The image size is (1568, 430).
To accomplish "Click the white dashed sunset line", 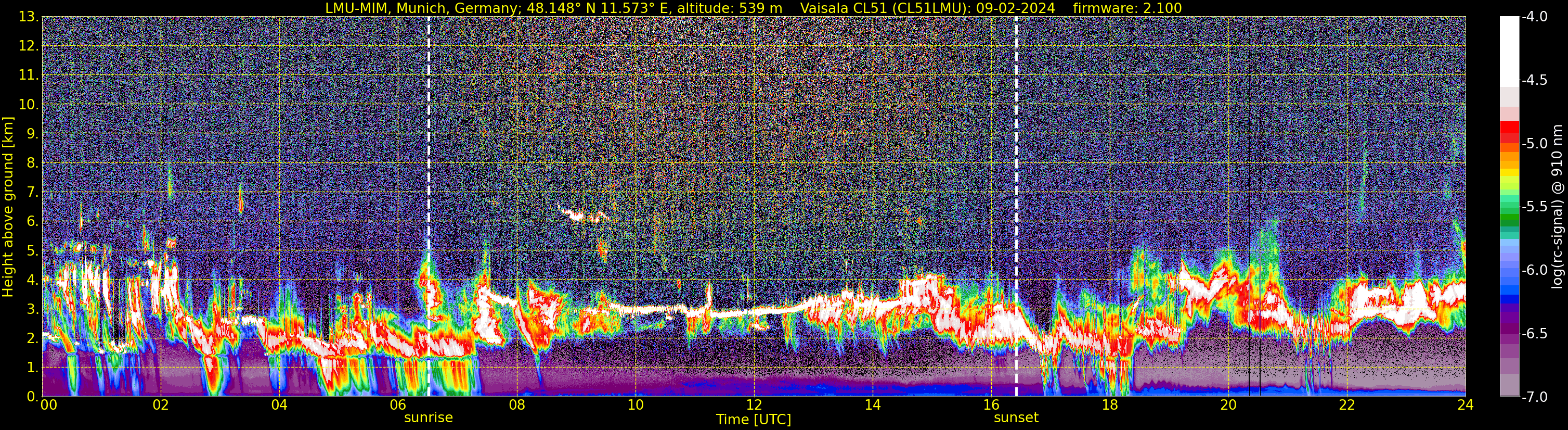I will tap(1016, 207).
